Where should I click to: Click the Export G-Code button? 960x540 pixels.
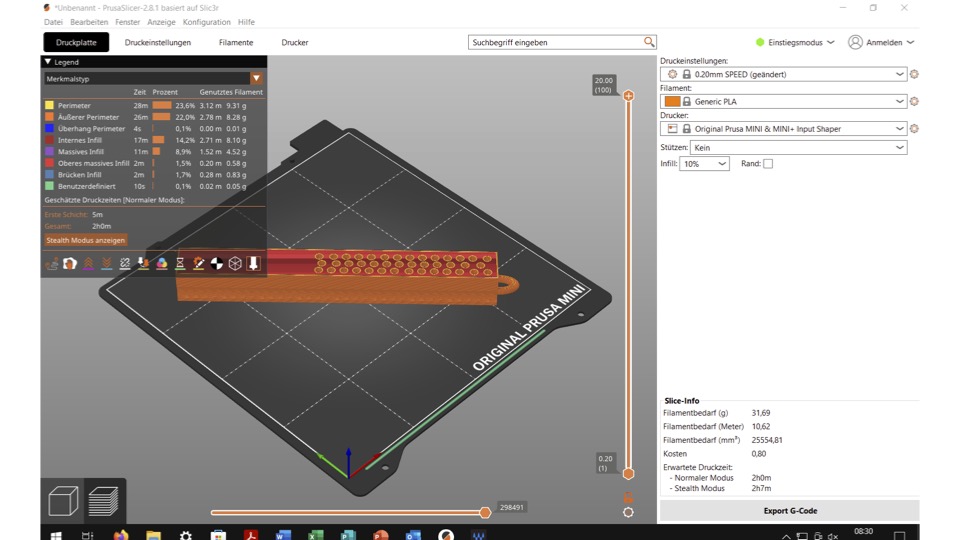789,511
